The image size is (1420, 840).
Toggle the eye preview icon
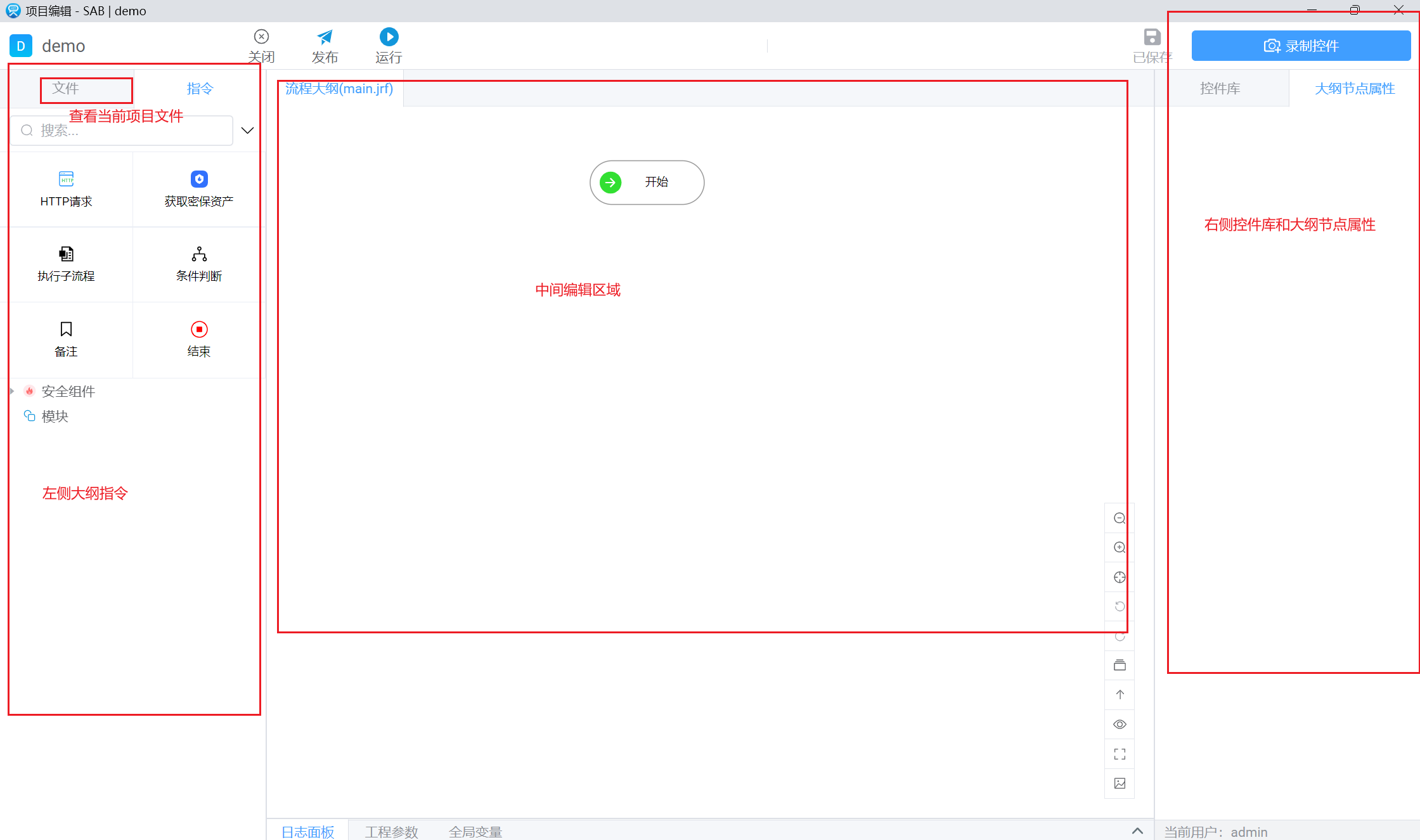point(1120,724)
